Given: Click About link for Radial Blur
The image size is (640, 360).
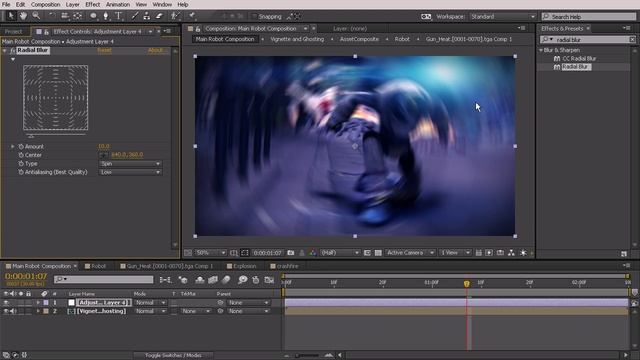Looking at the screenshot, I should tap(156, 50).
